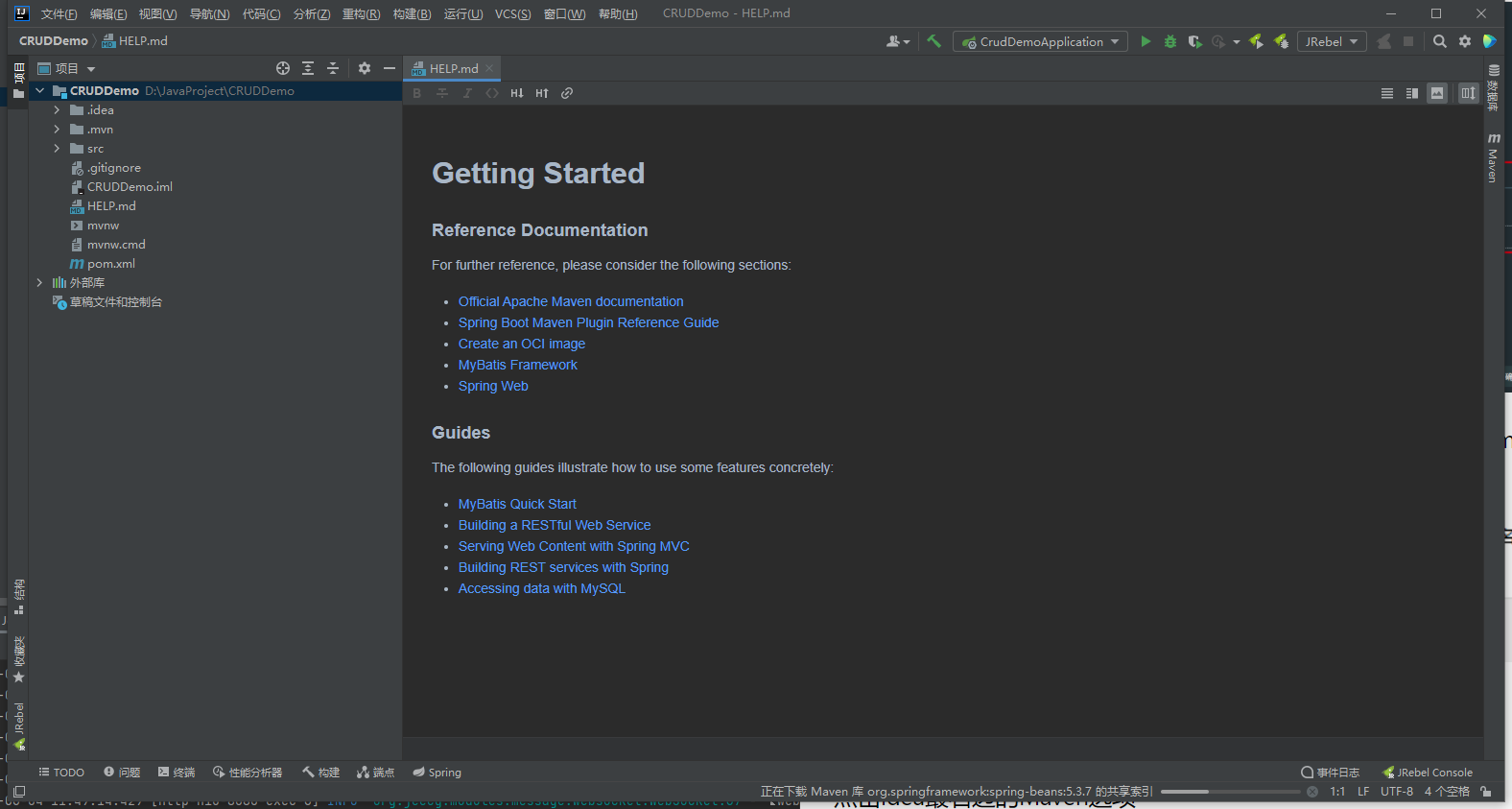
Task: Apply Bold formatting in markdown toolbar
Action: 417,93
